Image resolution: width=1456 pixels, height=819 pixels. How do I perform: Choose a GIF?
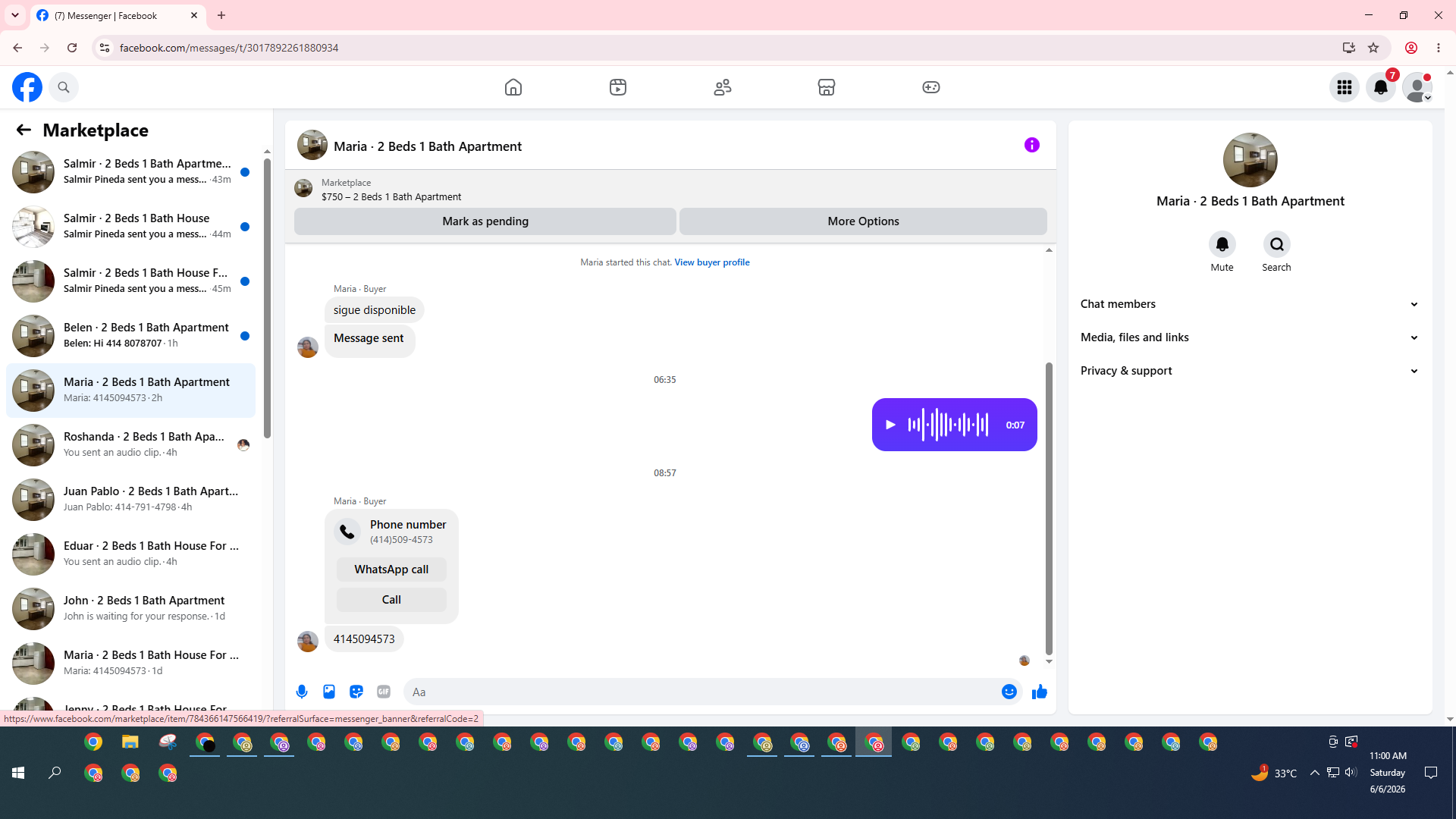384,692
